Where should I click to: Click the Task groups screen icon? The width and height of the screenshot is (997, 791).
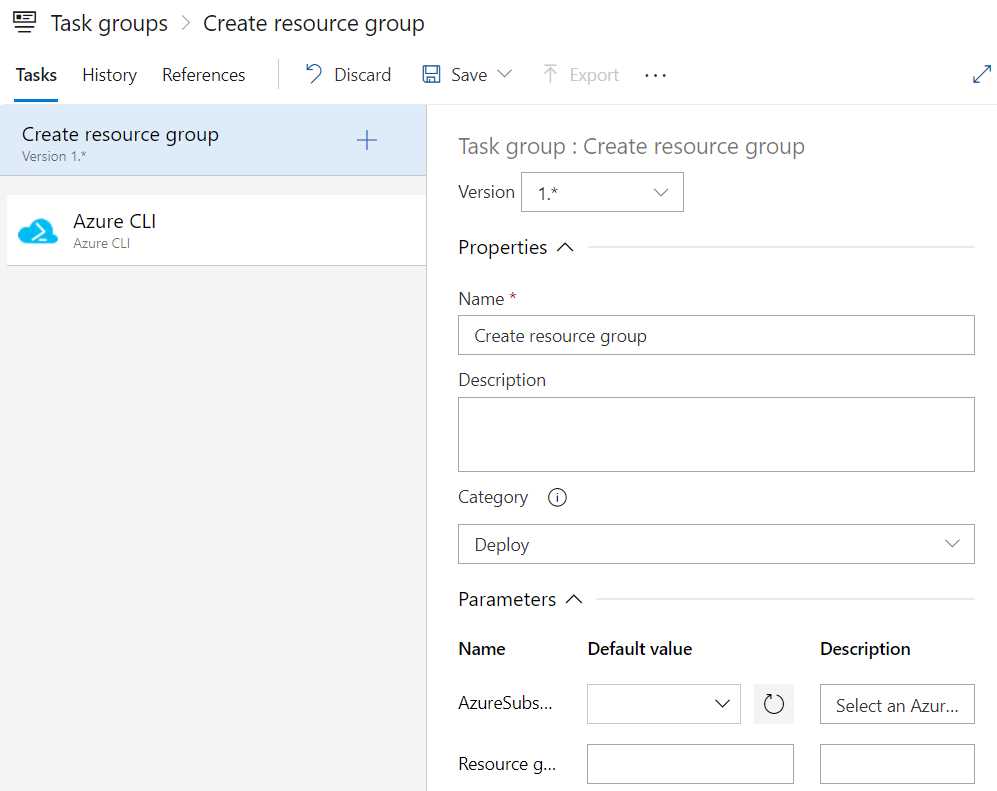[24, 22]
